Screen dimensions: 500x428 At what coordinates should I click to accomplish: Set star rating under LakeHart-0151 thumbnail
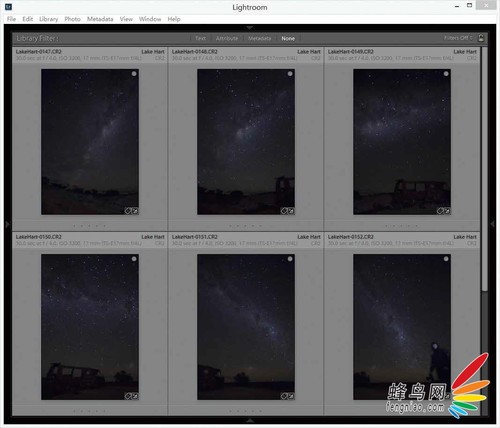click(x=245, y=411)
